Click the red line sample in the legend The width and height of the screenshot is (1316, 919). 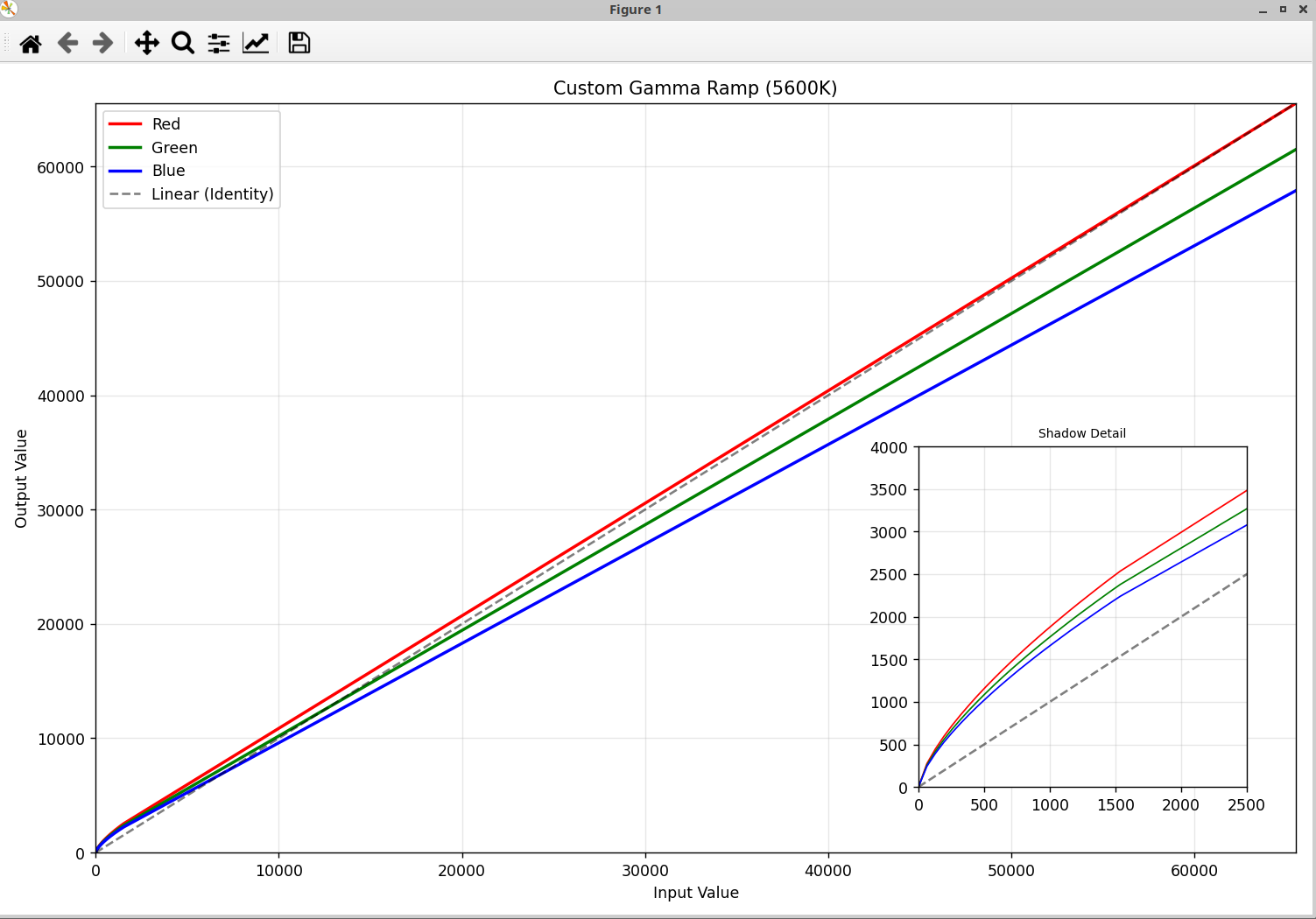pos(125,124)
